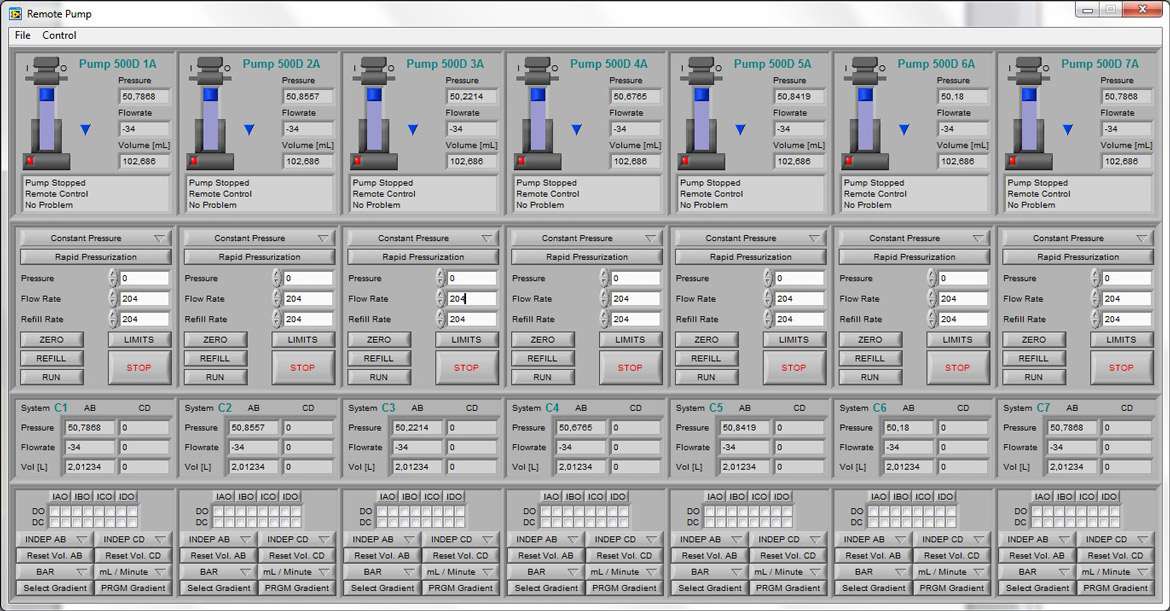
Task: Toggle the first DO checkbox for system C1
Action: [x=55, y=512]
